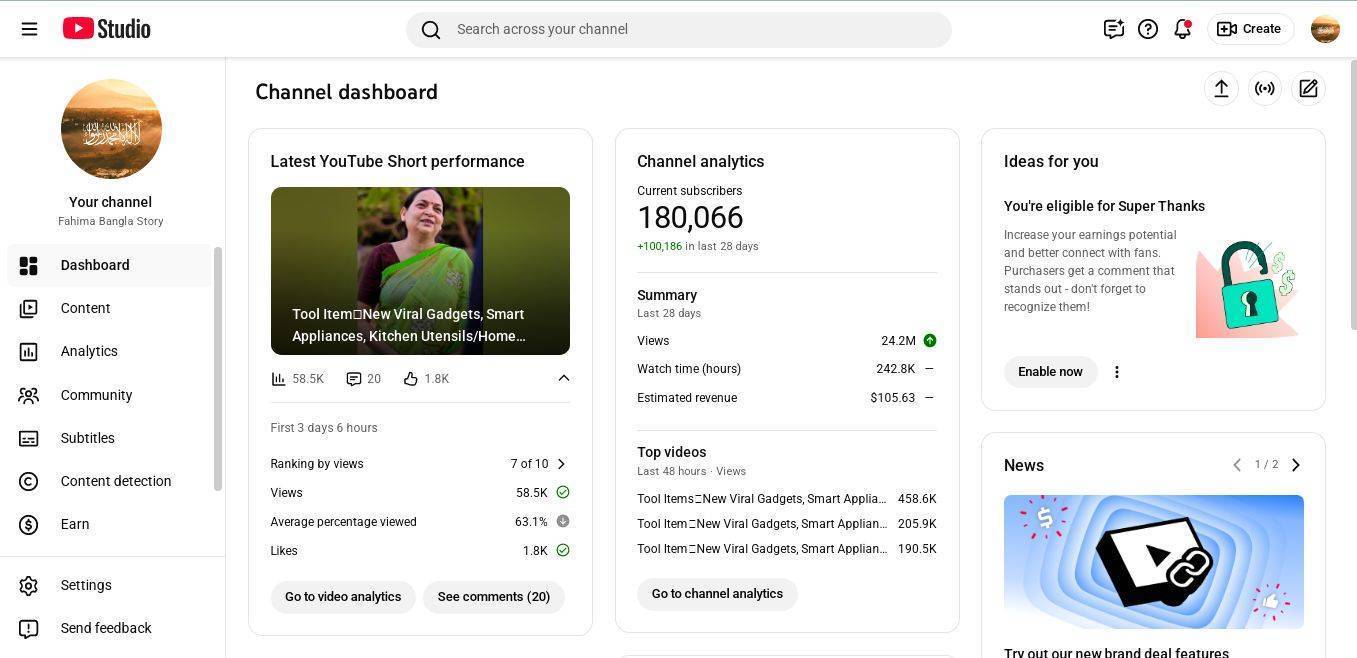The image size is (1357, 658).
Task: Go to next News card
Action: 1296,465
